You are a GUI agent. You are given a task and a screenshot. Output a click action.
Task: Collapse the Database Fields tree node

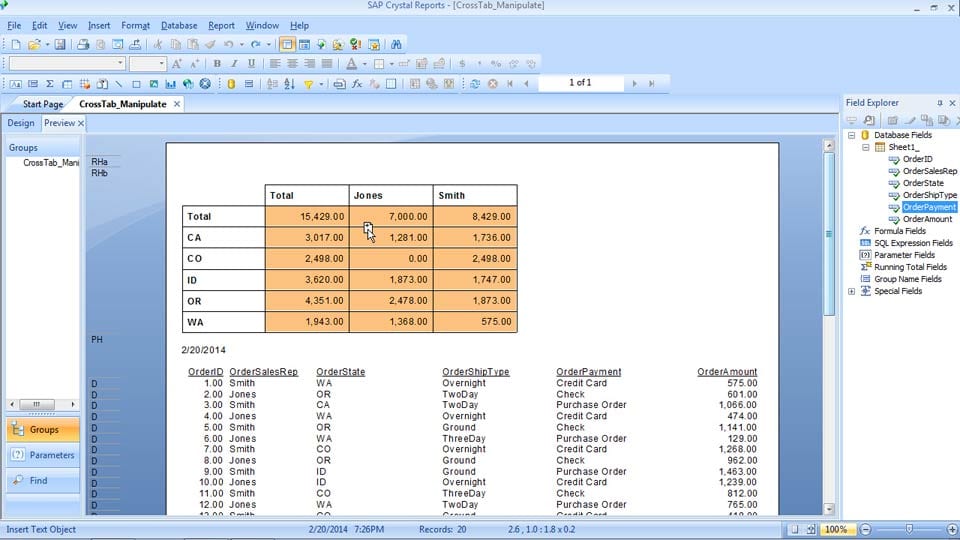852,135
